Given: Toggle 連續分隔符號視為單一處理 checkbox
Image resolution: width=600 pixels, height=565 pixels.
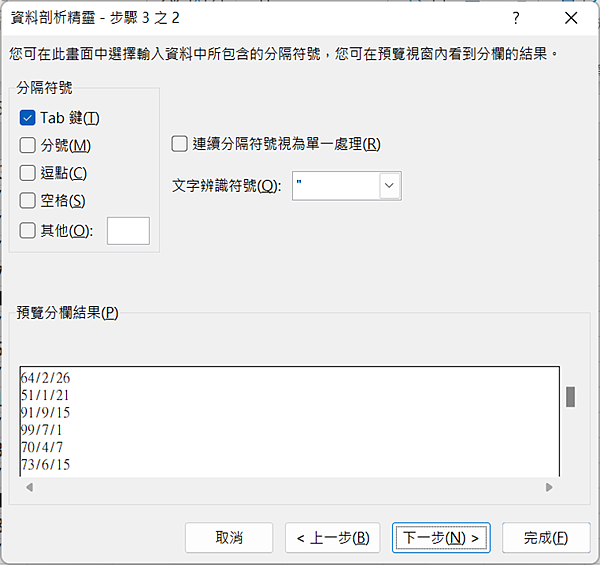Looking at the screenshot, I should (179, 143).
